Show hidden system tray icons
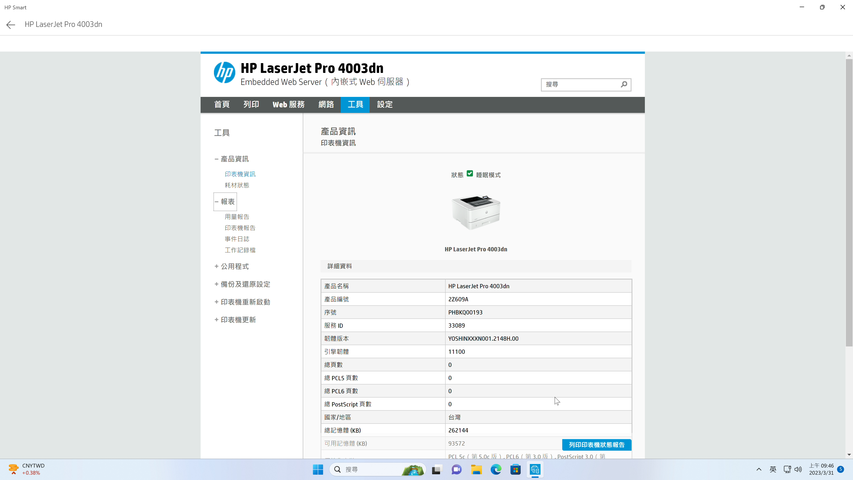853x480 pixels. 759,469
